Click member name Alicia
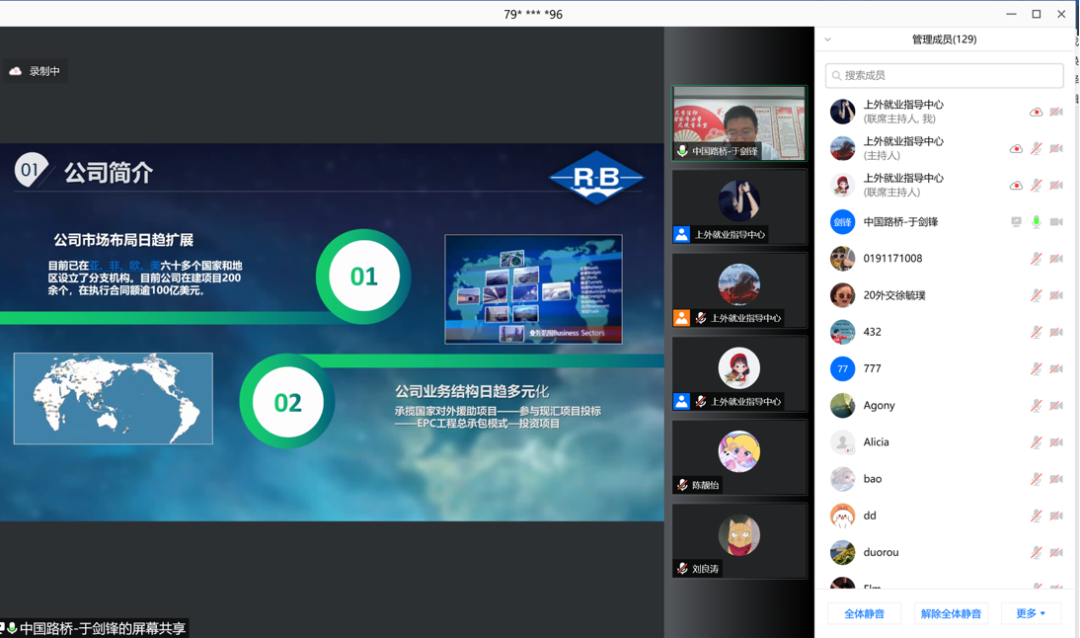Image resolution: width=1080 pixels, height=638 pixels. (x=876, y=442)
